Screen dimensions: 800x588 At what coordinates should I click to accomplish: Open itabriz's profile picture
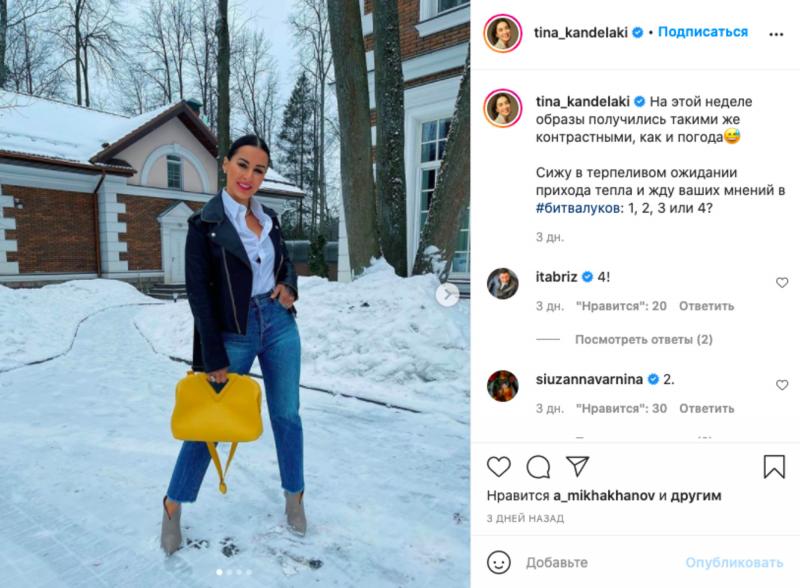tap(503, 283)
